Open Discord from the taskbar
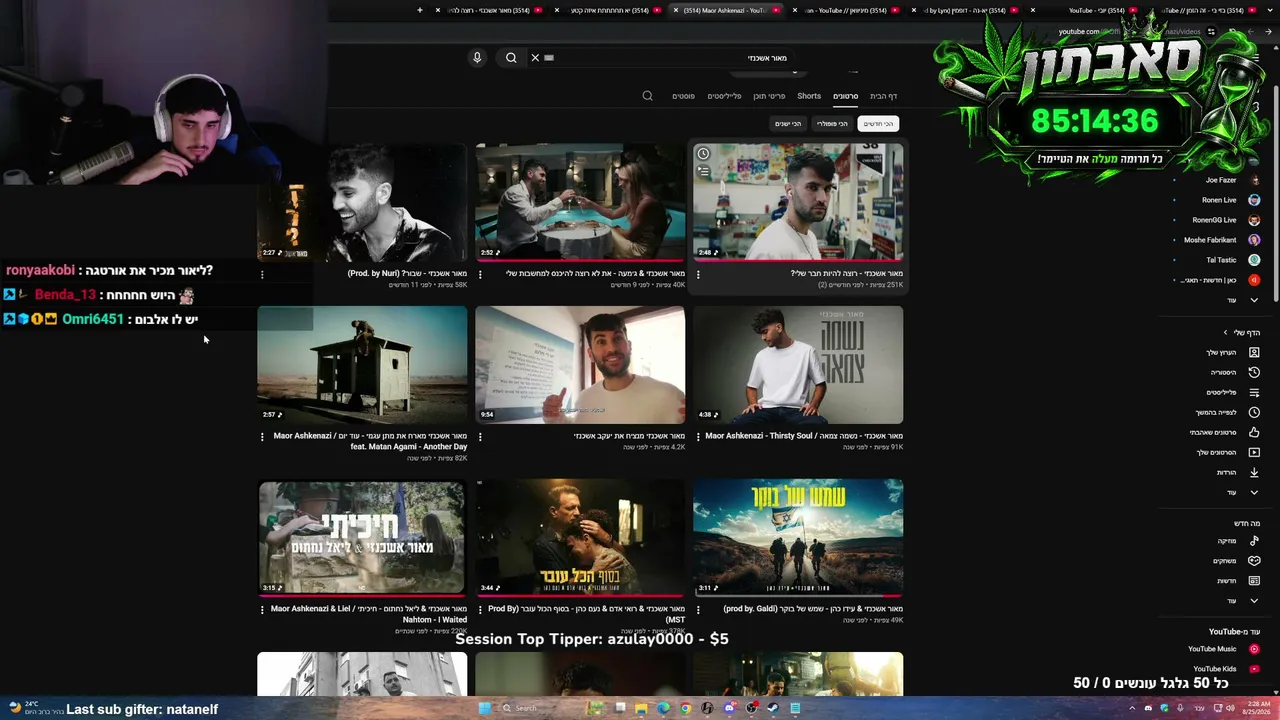The image size is (1280, 720). pos(729,708)
